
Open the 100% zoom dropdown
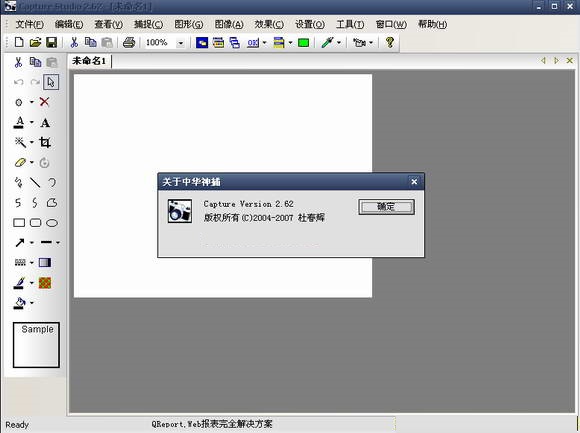(181, 43)
